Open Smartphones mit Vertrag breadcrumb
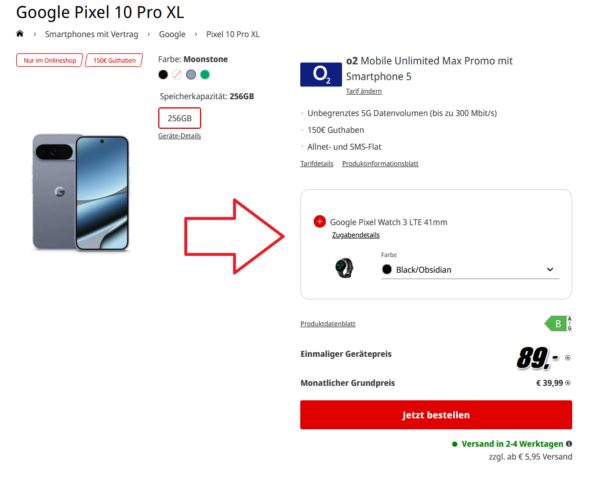This screenshot has height=481, width=600. point(91,34)
